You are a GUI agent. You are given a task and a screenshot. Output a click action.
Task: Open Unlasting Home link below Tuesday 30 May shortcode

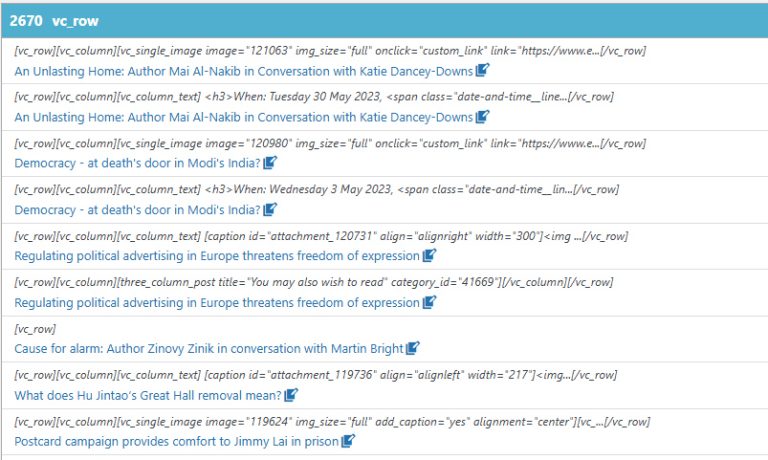tap(243, 118)
